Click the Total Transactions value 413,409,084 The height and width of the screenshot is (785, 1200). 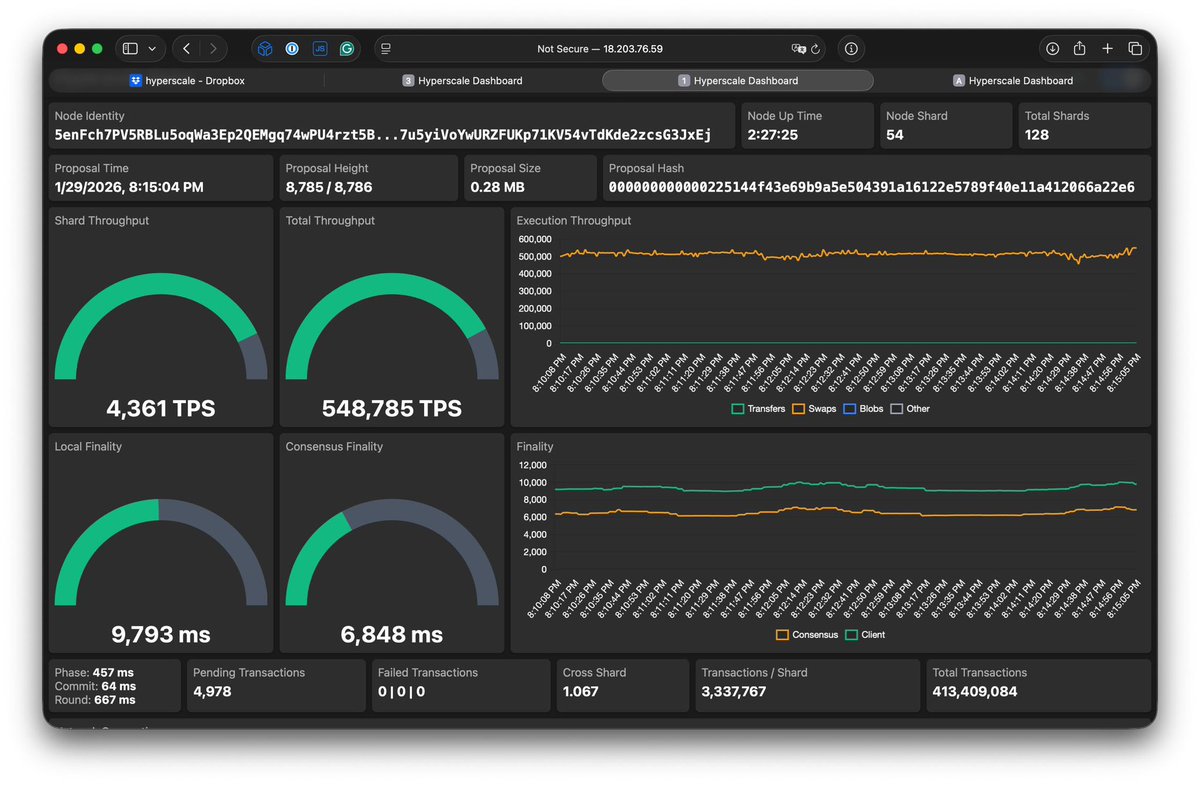(975, 691)
